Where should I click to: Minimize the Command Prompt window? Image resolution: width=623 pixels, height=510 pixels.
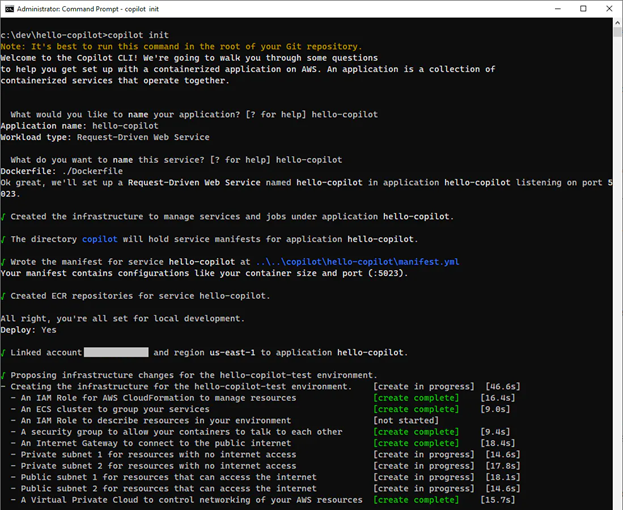tap(558, 9)
